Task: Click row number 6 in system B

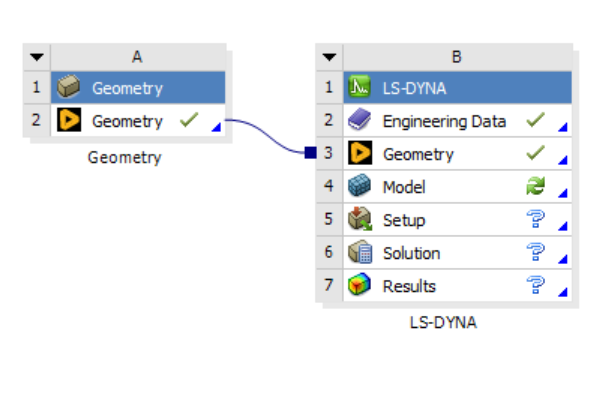Action: pyautogui.click(x=329, y=253)
